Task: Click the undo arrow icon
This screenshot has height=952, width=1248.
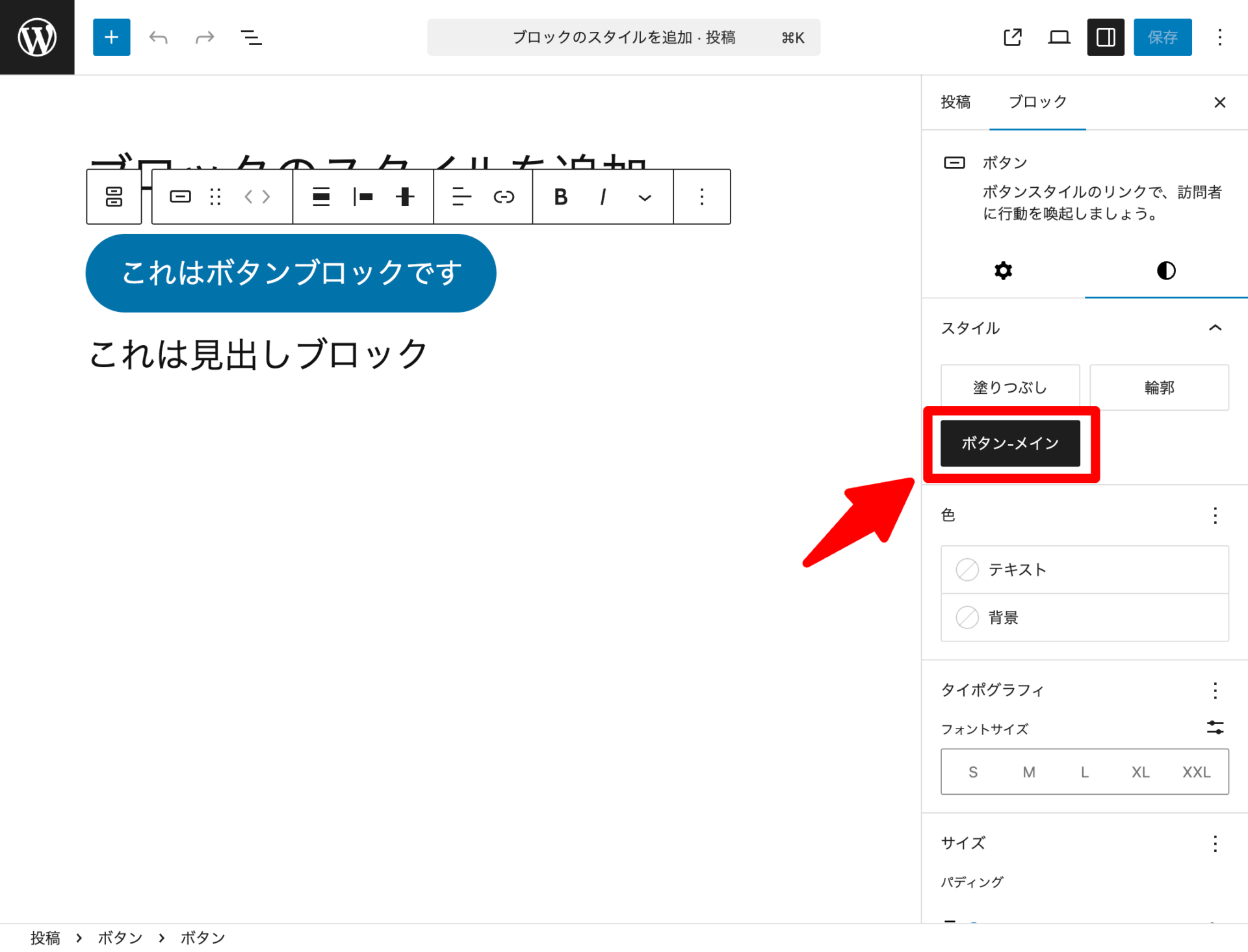Action: pos(158,37)
